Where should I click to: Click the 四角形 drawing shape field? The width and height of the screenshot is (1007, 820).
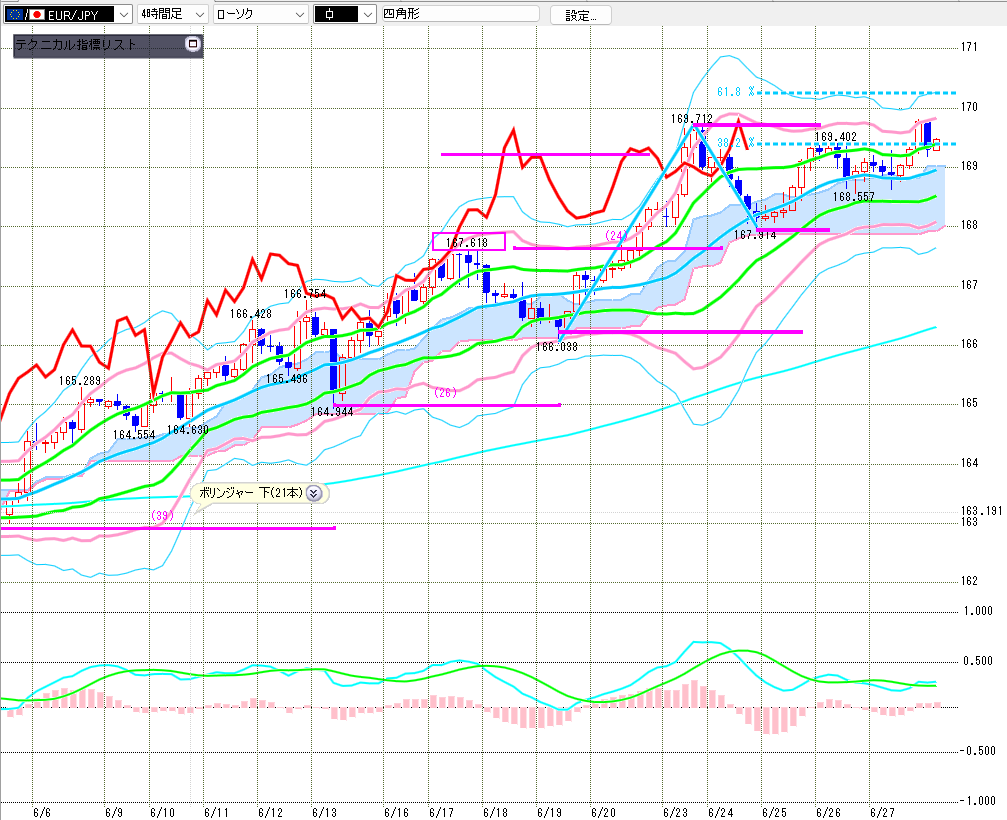click(x=460, y=13)
